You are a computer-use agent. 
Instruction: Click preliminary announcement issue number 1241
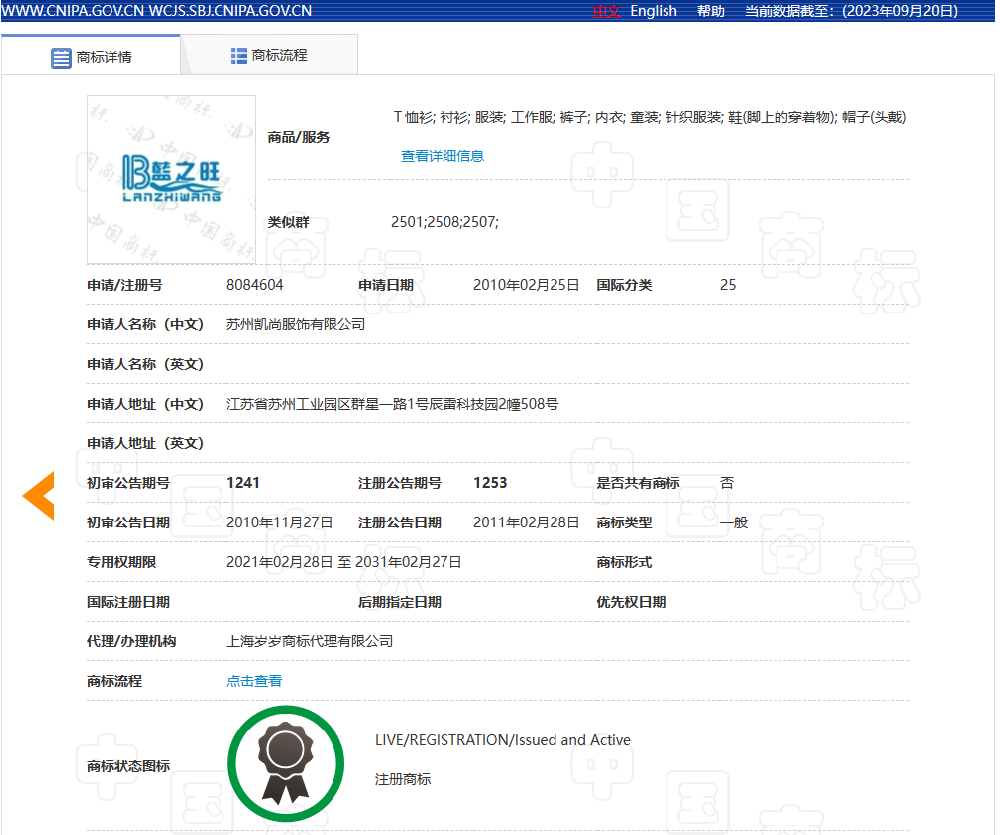coord(243,483)
